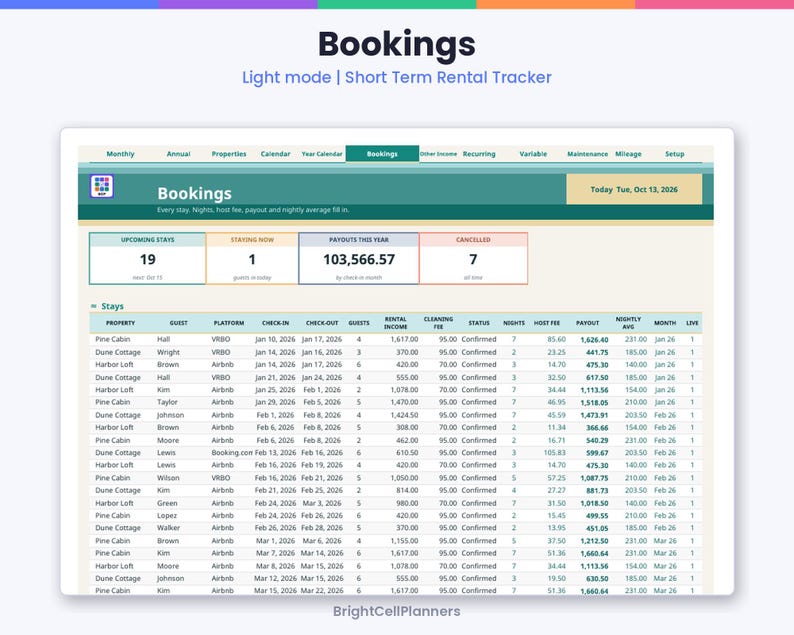Click the NIGHTS column header
The image size is (794, 635).
pos(514,323)
